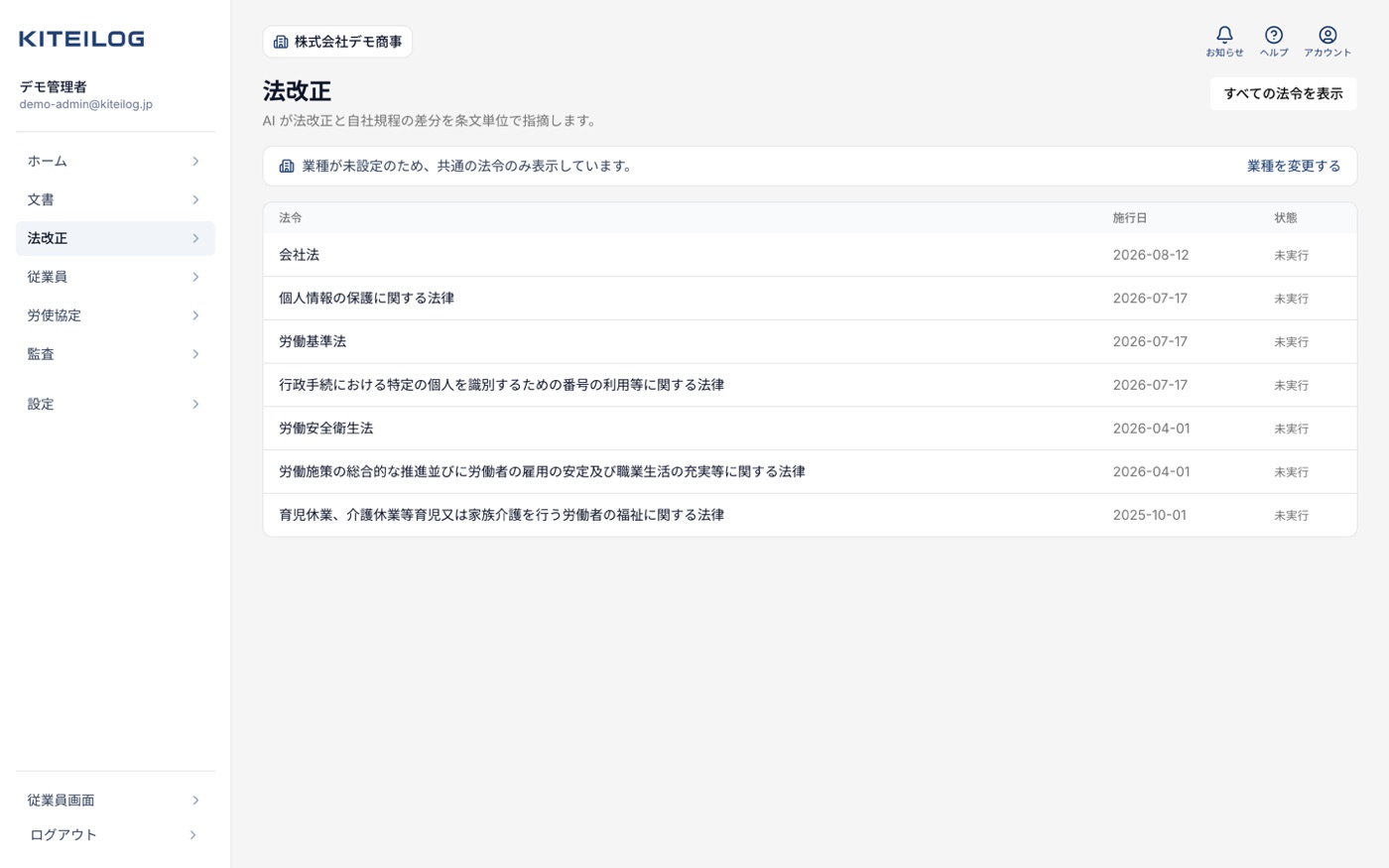Click the 2025-10-01 施行日 cell
Image resolution: width=1389 pixels, height=868 pixels.
(x=1149, y=515)
